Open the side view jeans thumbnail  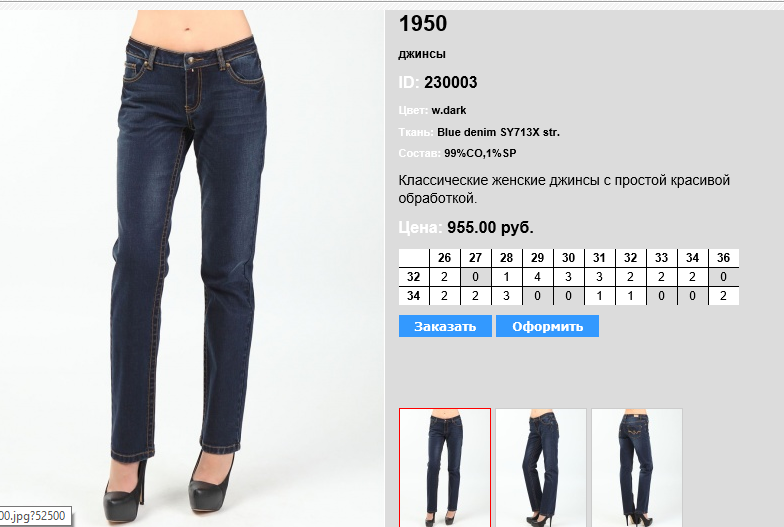tap(540, 468)
